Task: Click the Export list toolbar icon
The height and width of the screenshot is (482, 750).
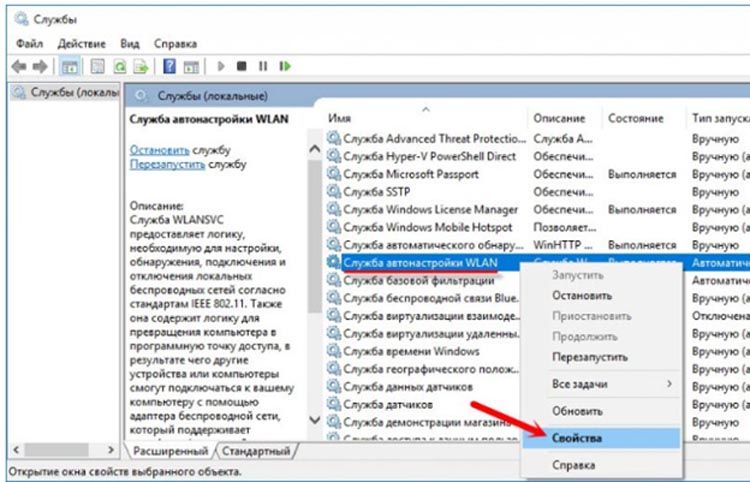Action: 141,66
